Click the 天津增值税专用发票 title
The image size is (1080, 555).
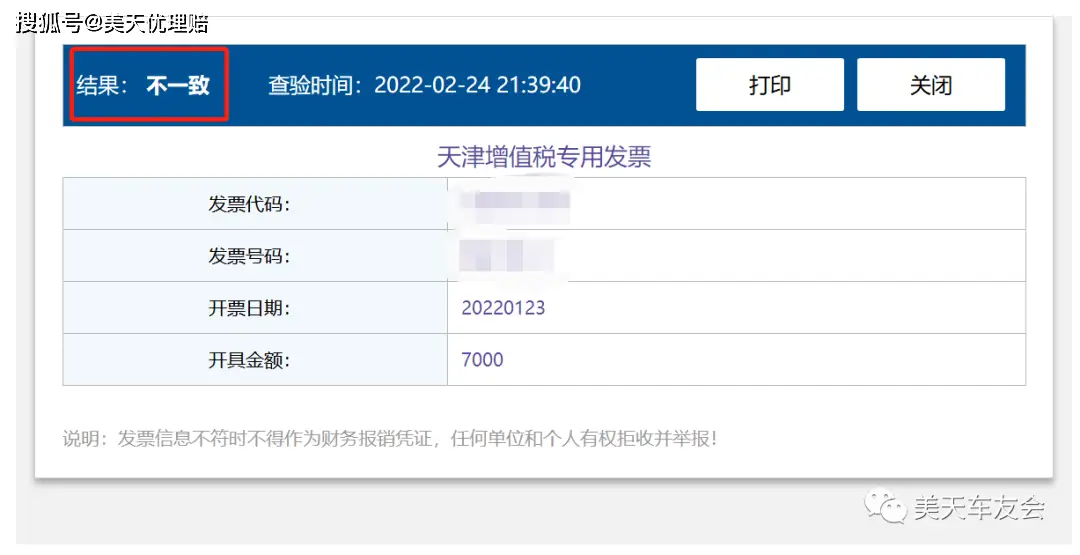pyautogui.click(x=544, y=157)
